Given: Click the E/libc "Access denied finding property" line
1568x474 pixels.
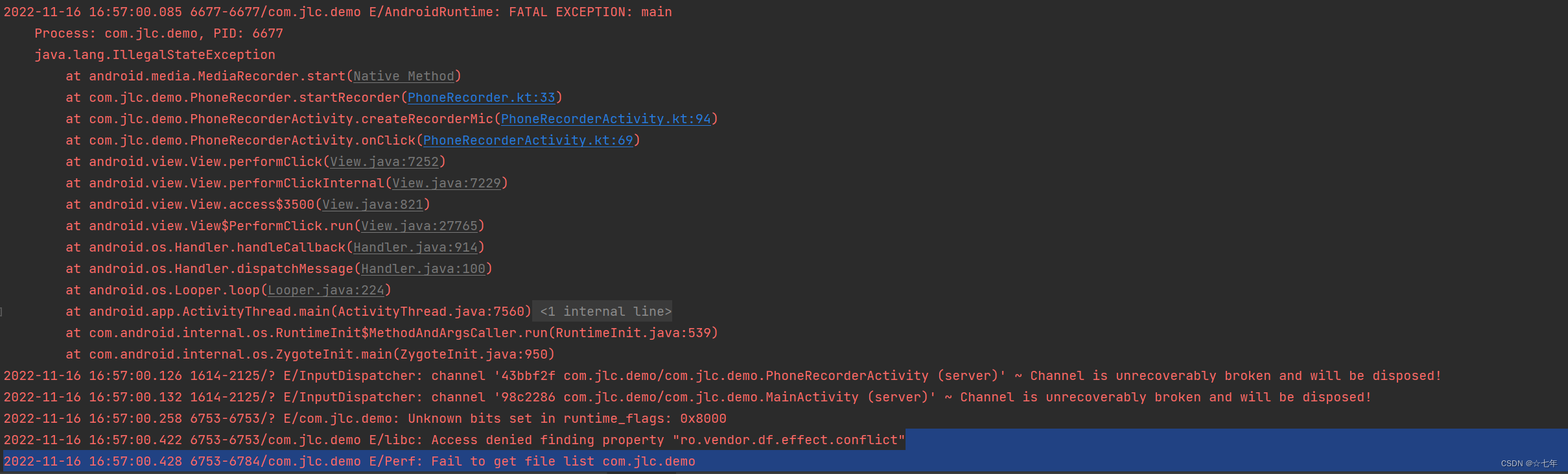Looking at the screenshot, I should pyautogui.click(x=454, y=440).
